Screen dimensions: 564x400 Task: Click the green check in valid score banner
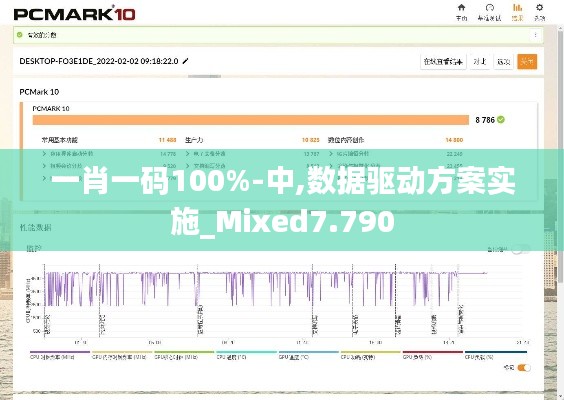[x=20, y=35]
